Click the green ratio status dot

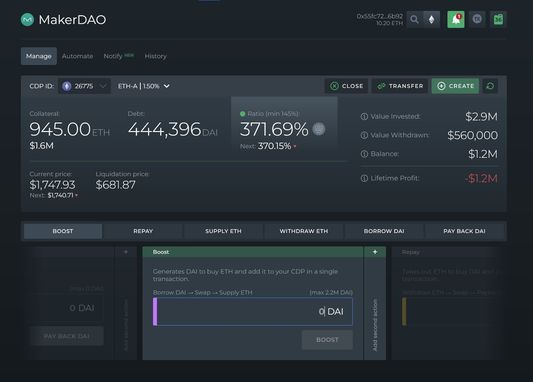(242, 114)
